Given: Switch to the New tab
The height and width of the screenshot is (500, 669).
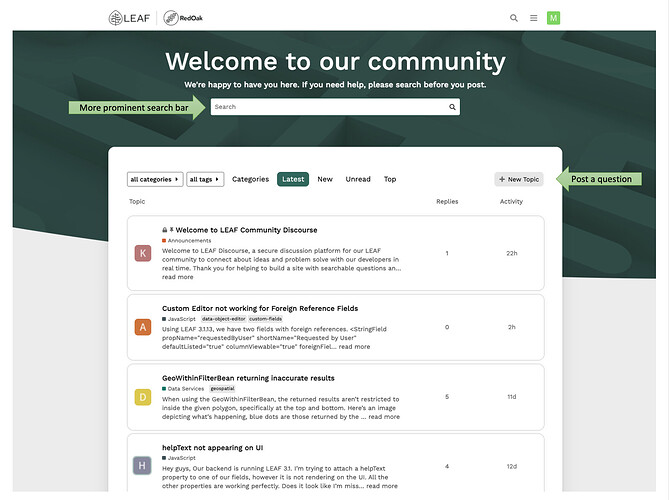Looking at the screenshot, I should click(x=325, y=179).
